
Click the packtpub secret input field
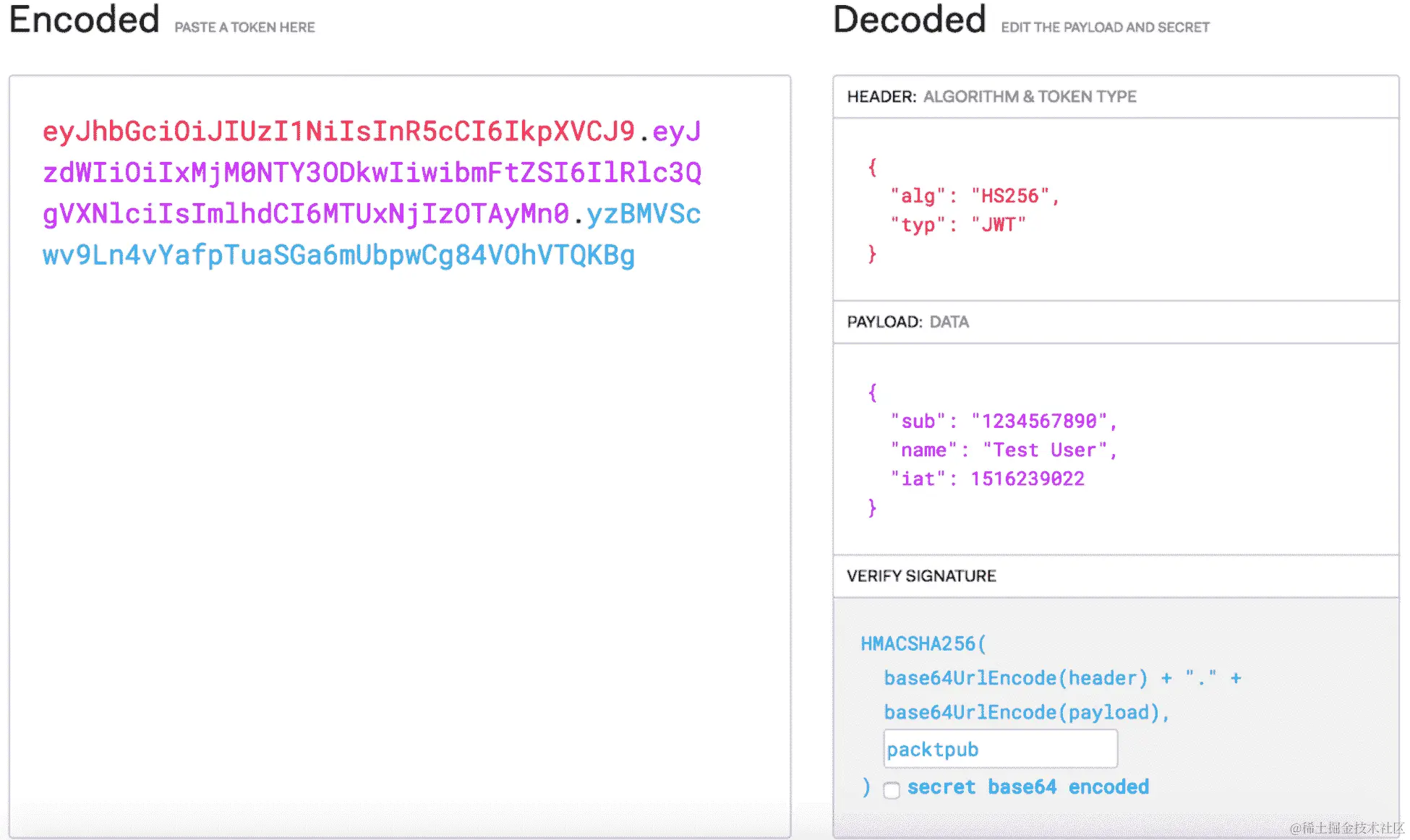coord(1000,750)
